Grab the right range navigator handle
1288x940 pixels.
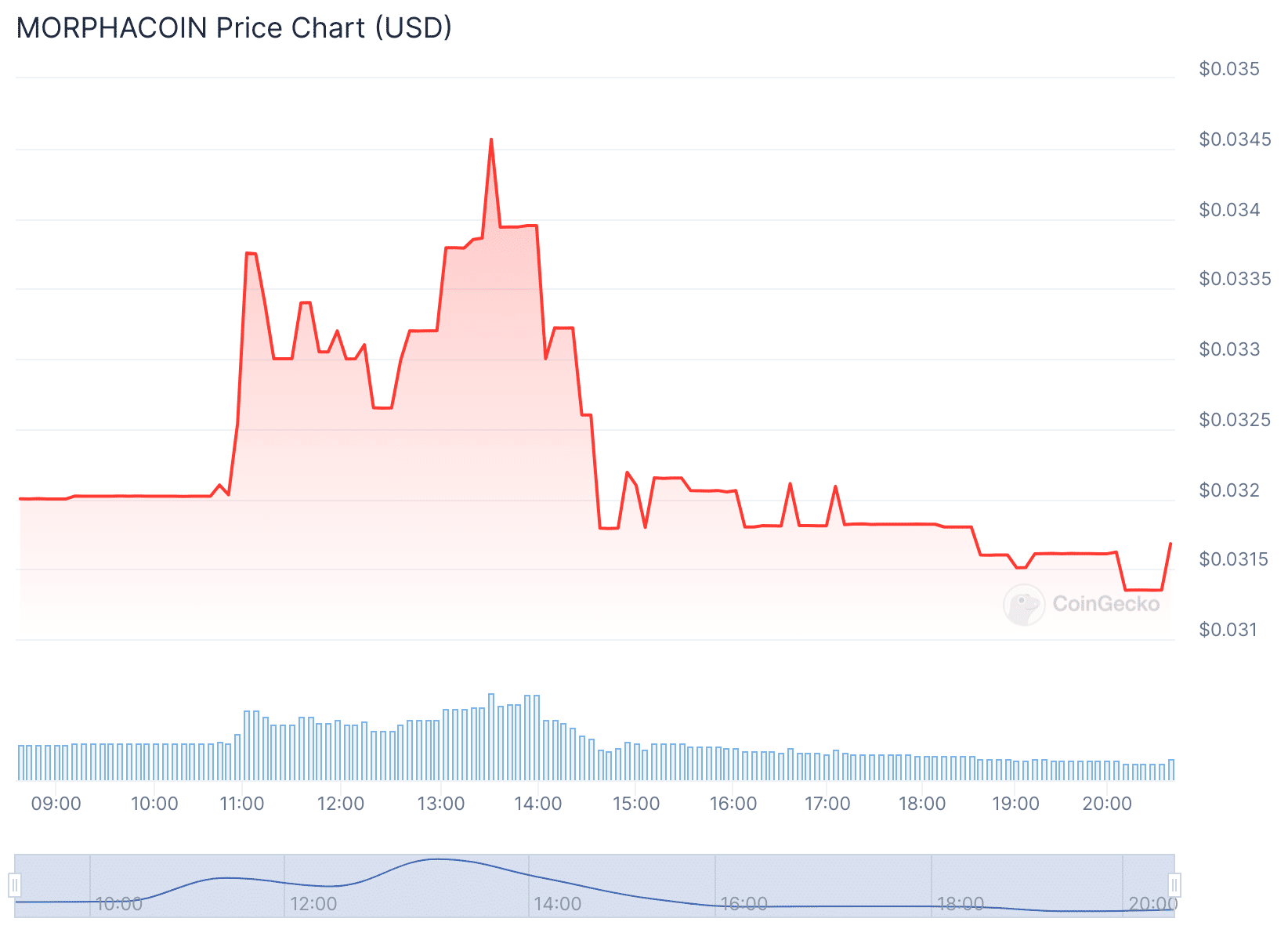point(1174,886)
